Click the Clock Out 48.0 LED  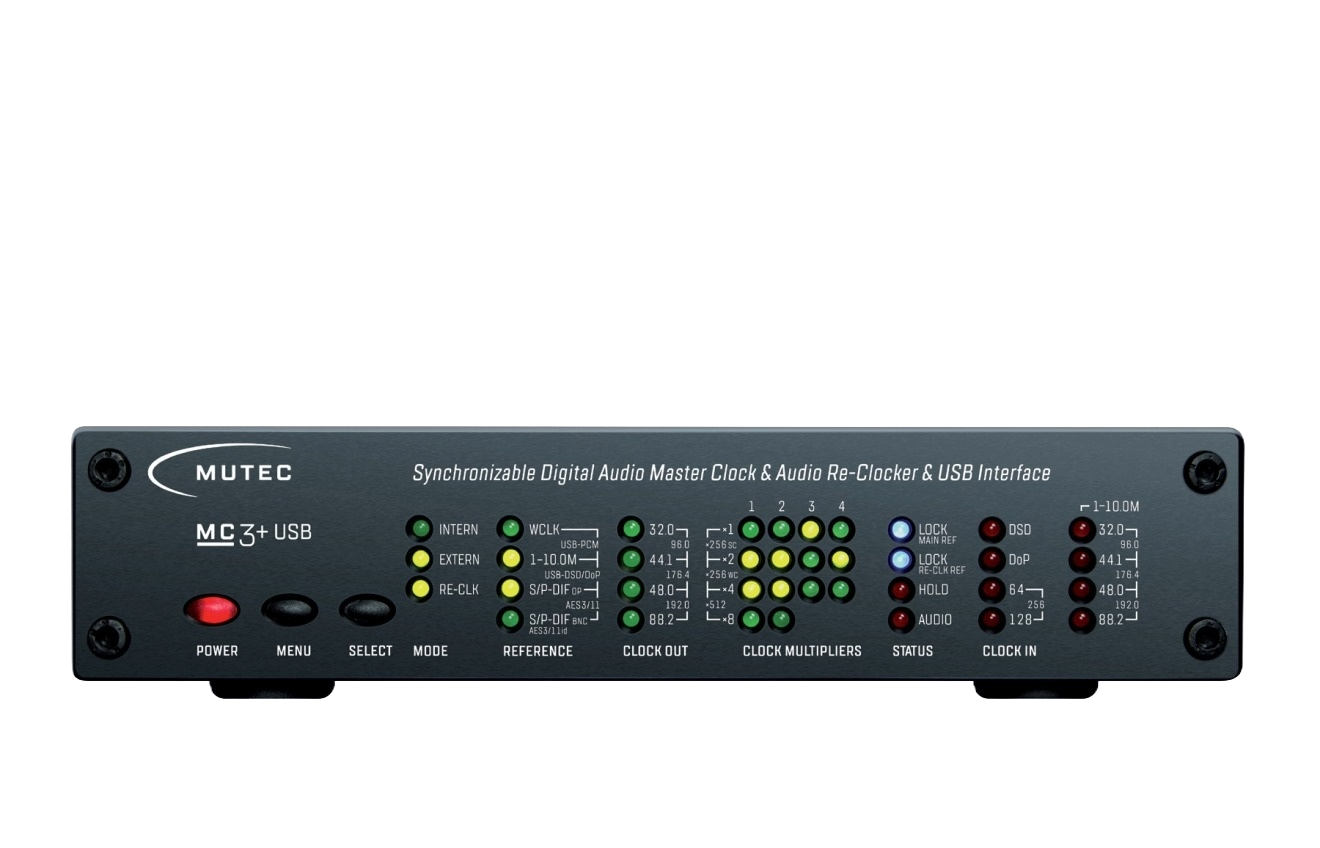point(631,589)
